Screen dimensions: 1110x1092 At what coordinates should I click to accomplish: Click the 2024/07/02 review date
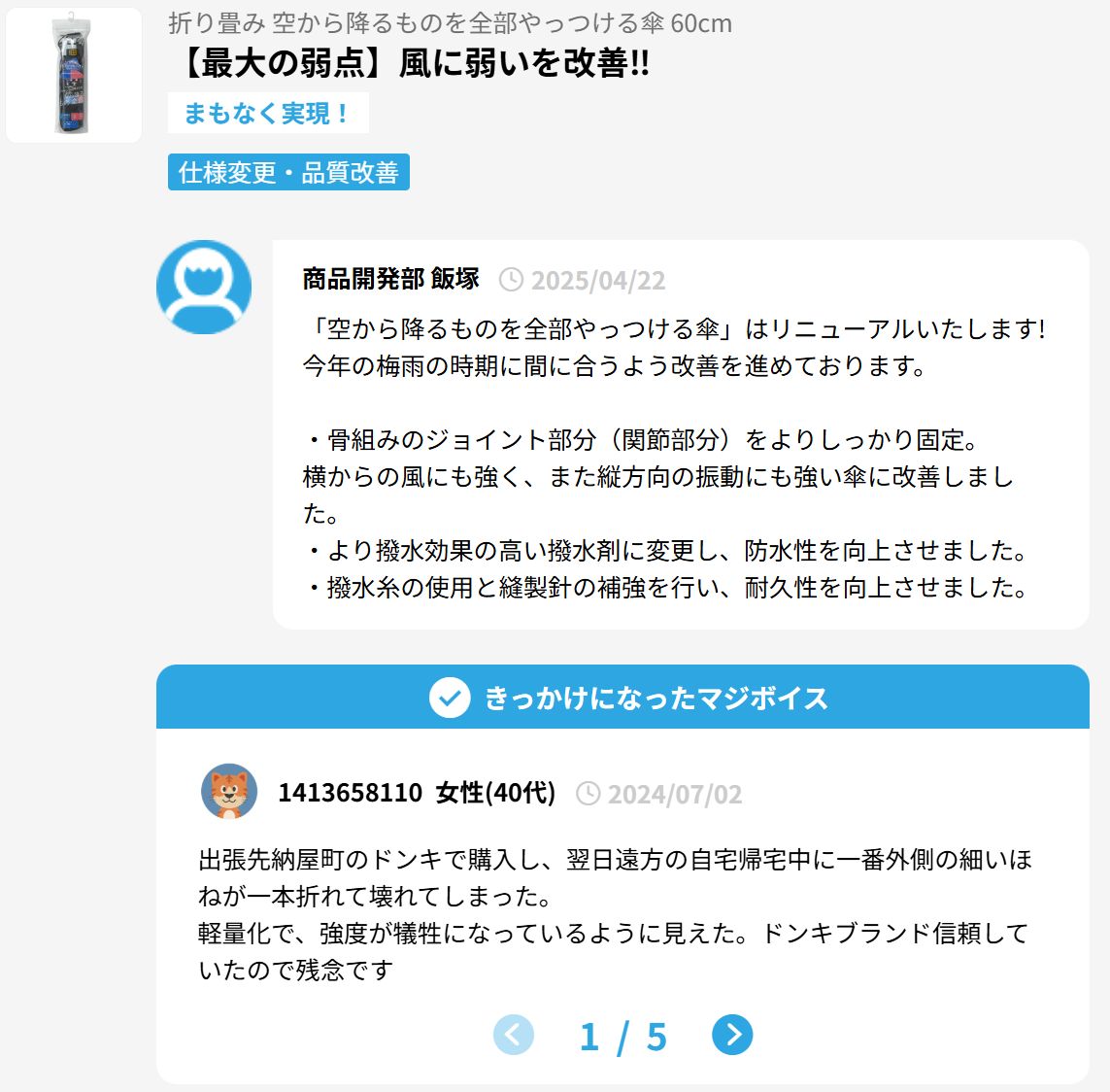(x=675, y=795)
